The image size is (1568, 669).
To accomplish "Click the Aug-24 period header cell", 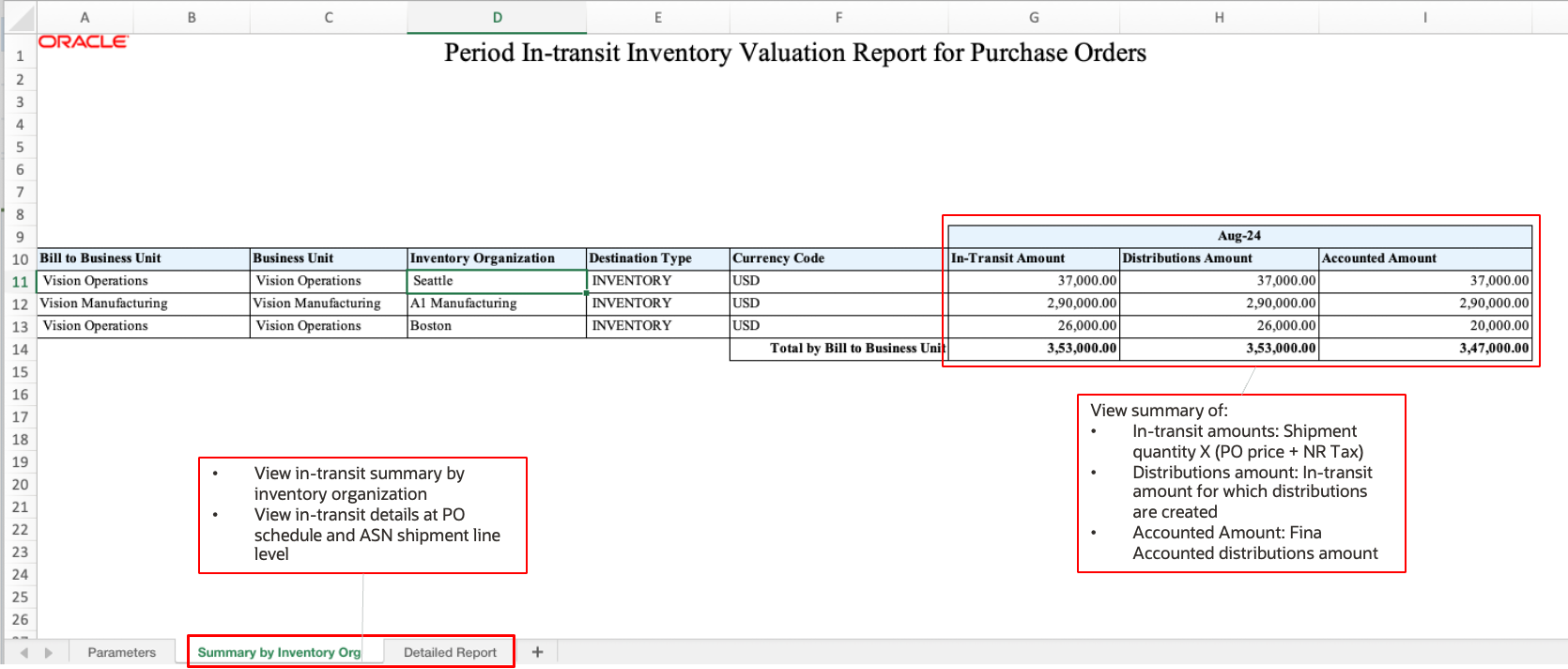I will [x=1239, y=236].
